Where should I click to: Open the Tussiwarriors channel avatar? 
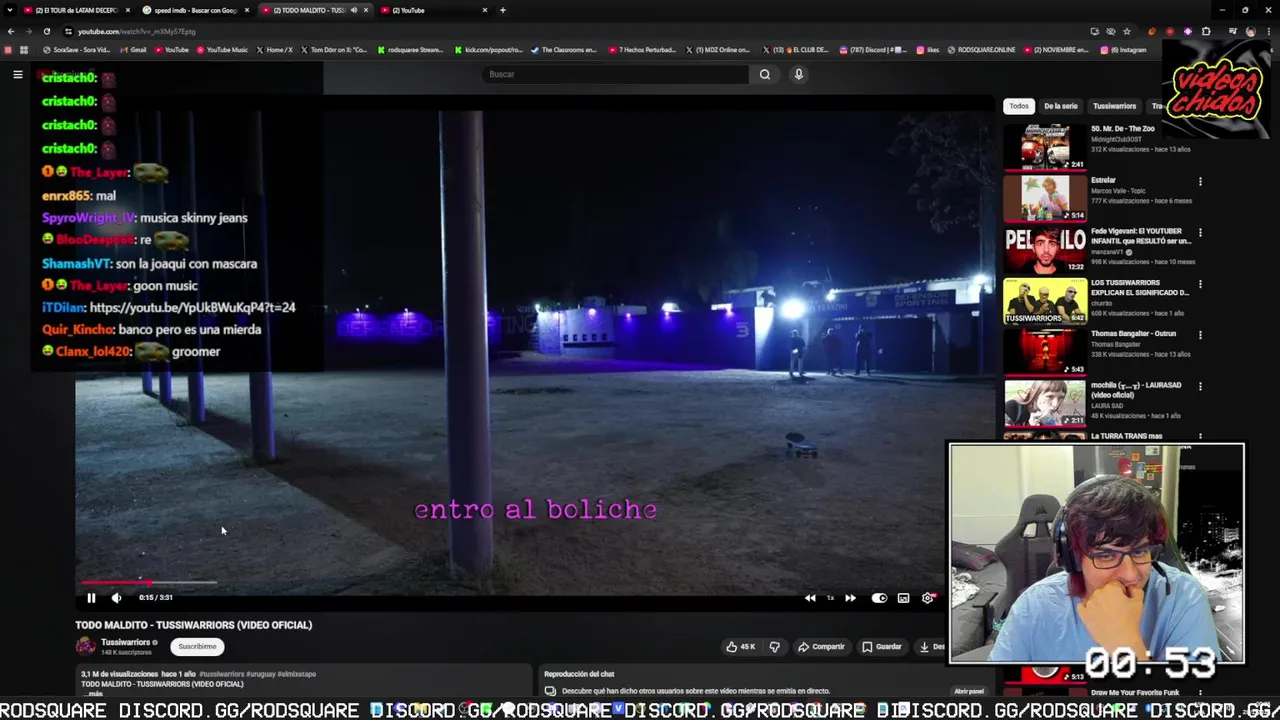point(86,646)
